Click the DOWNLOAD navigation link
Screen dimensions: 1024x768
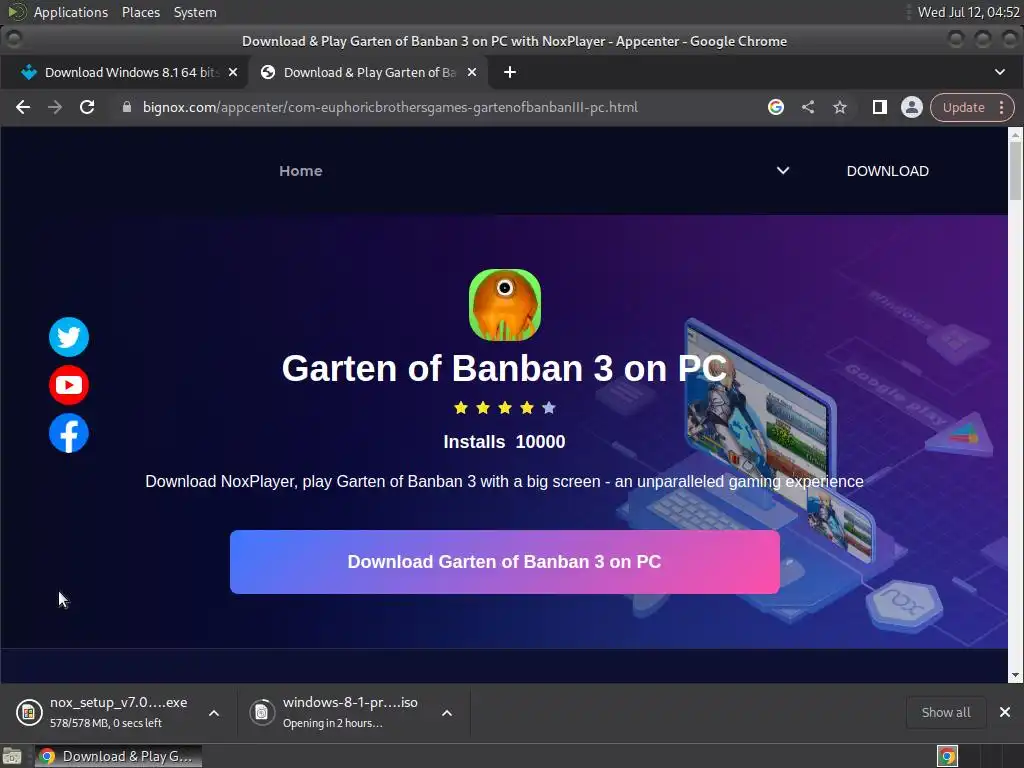(888, 171)
